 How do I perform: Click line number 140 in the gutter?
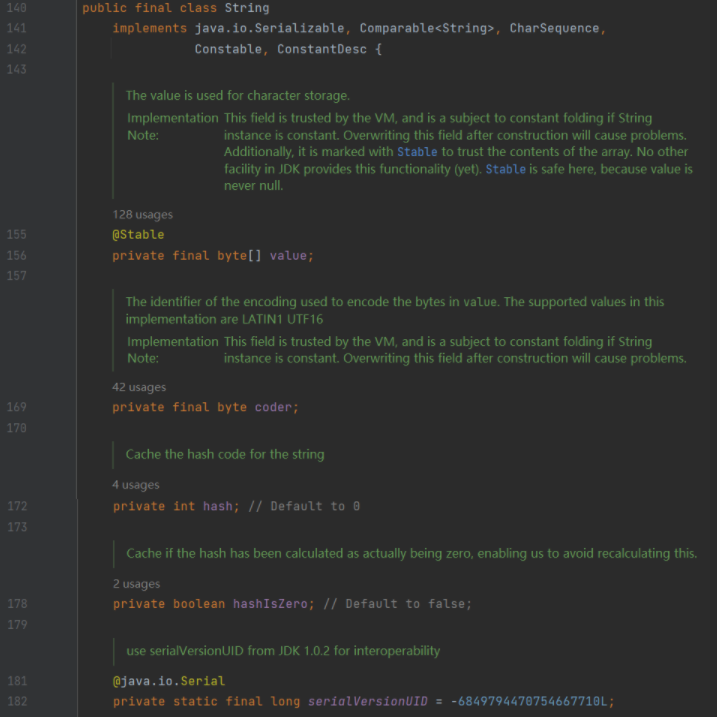pyautogui.click(x=17, y=8)
